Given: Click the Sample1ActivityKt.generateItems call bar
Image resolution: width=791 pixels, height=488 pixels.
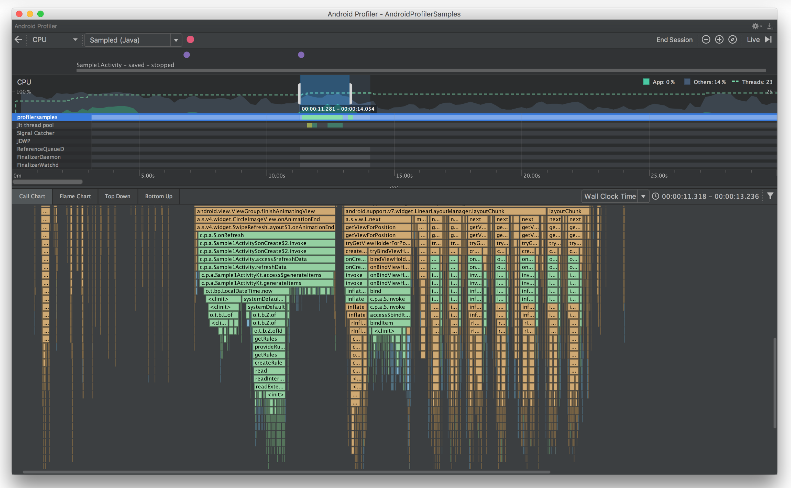Looking at the screenshot, I should (266, 283).
